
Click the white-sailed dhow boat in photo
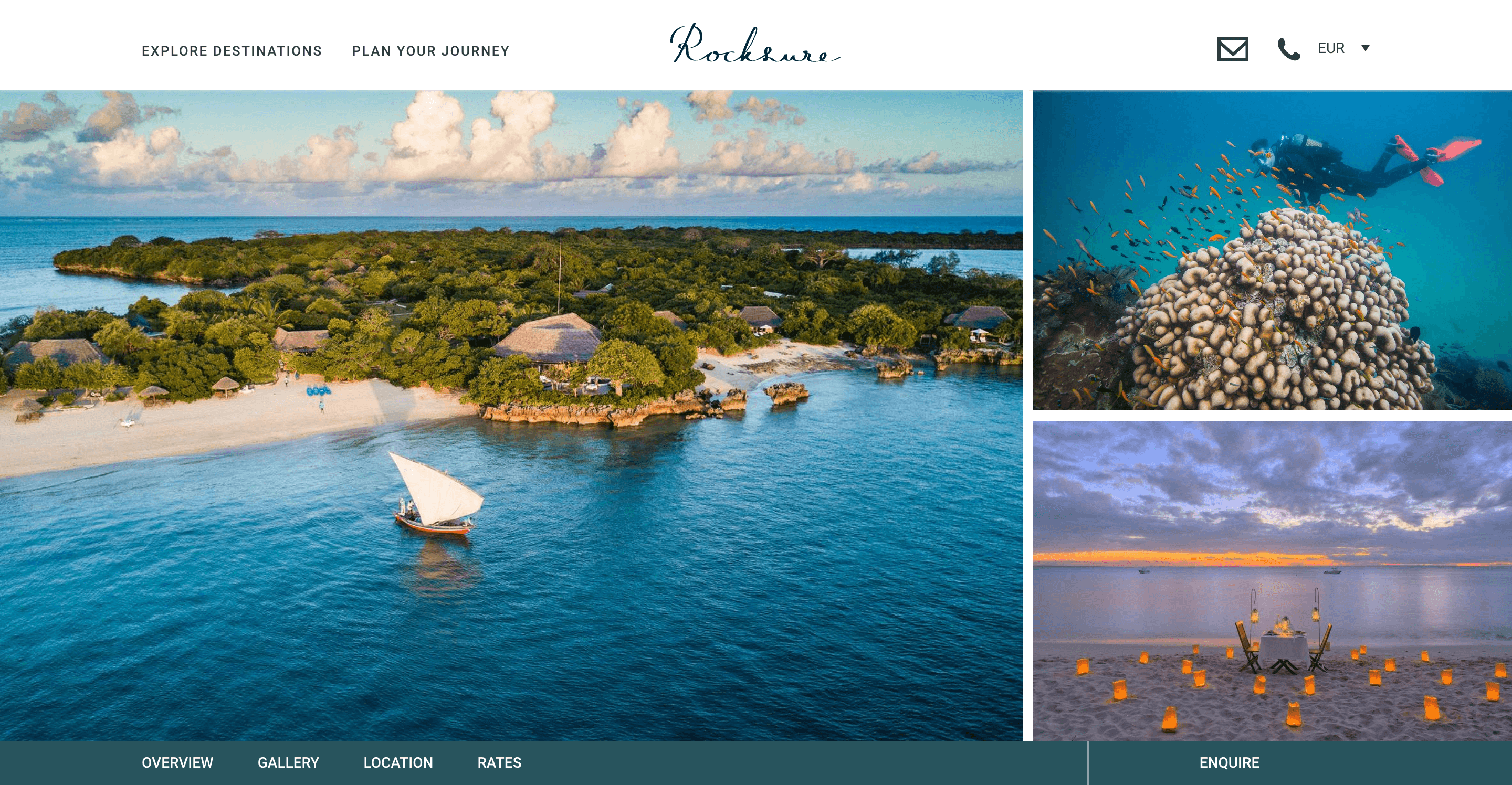click(437, 494)
